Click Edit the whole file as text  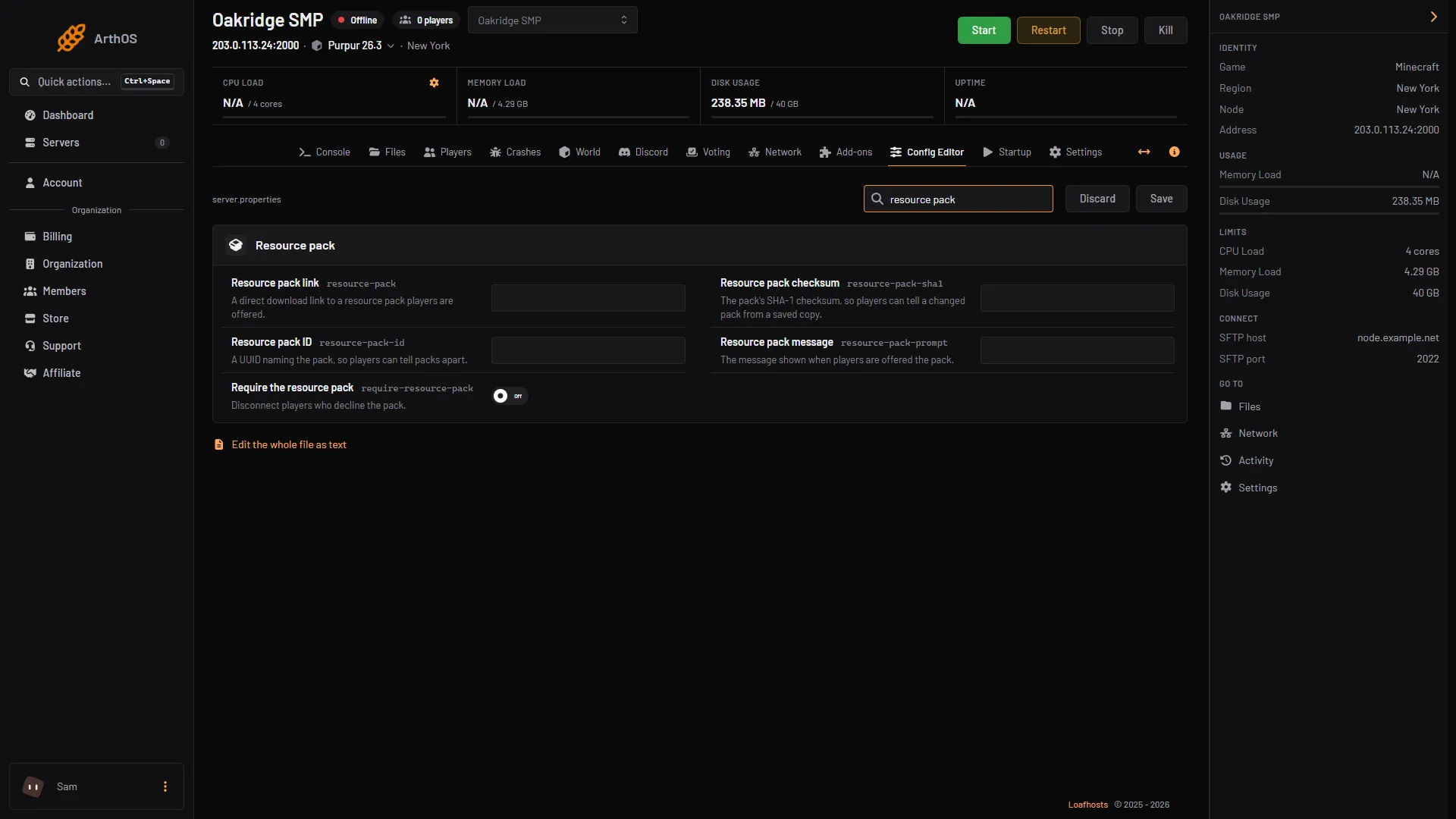coord(289,444)
